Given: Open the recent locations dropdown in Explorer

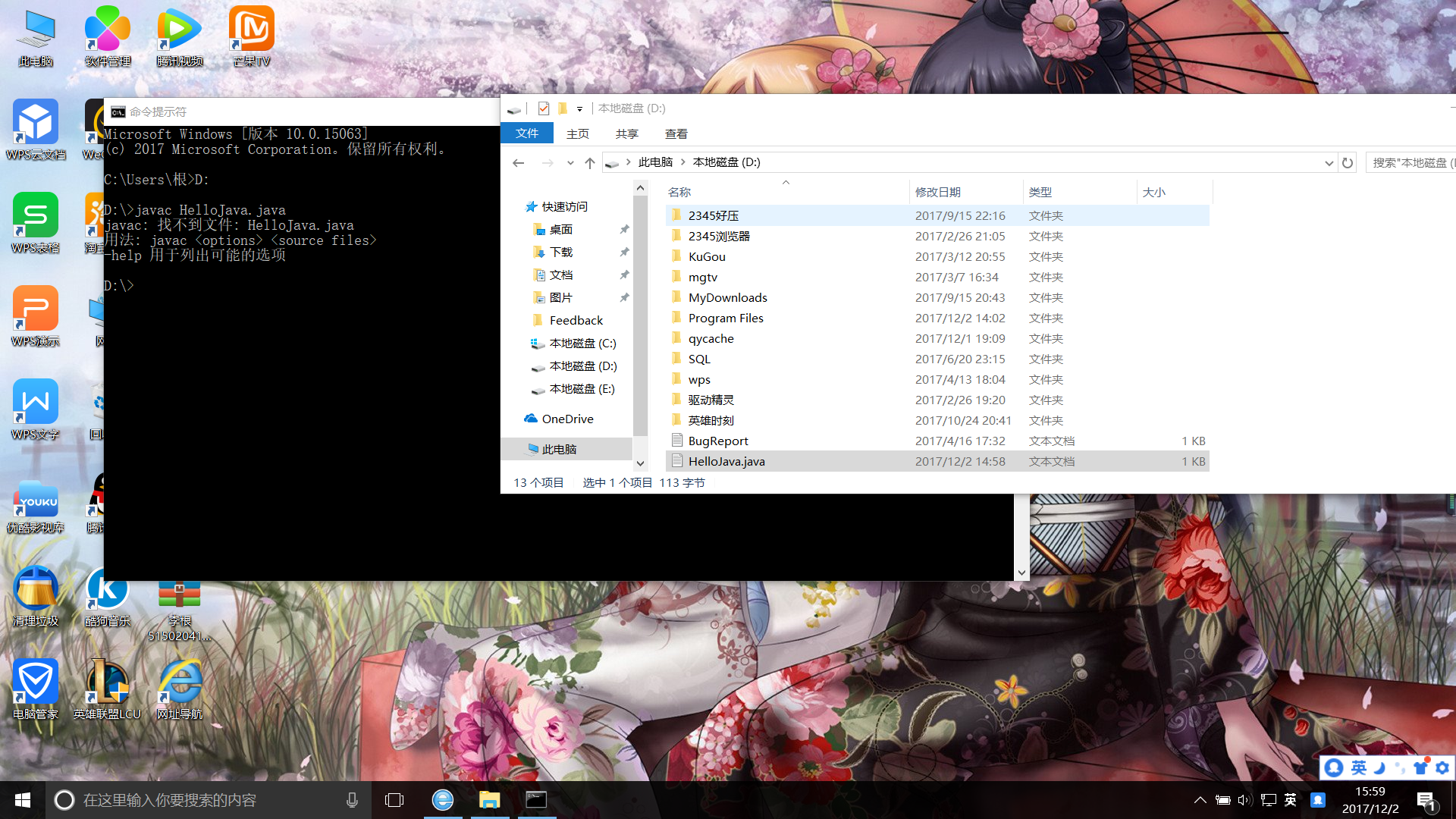Looking at the screenshot, I should pos(570,162).
